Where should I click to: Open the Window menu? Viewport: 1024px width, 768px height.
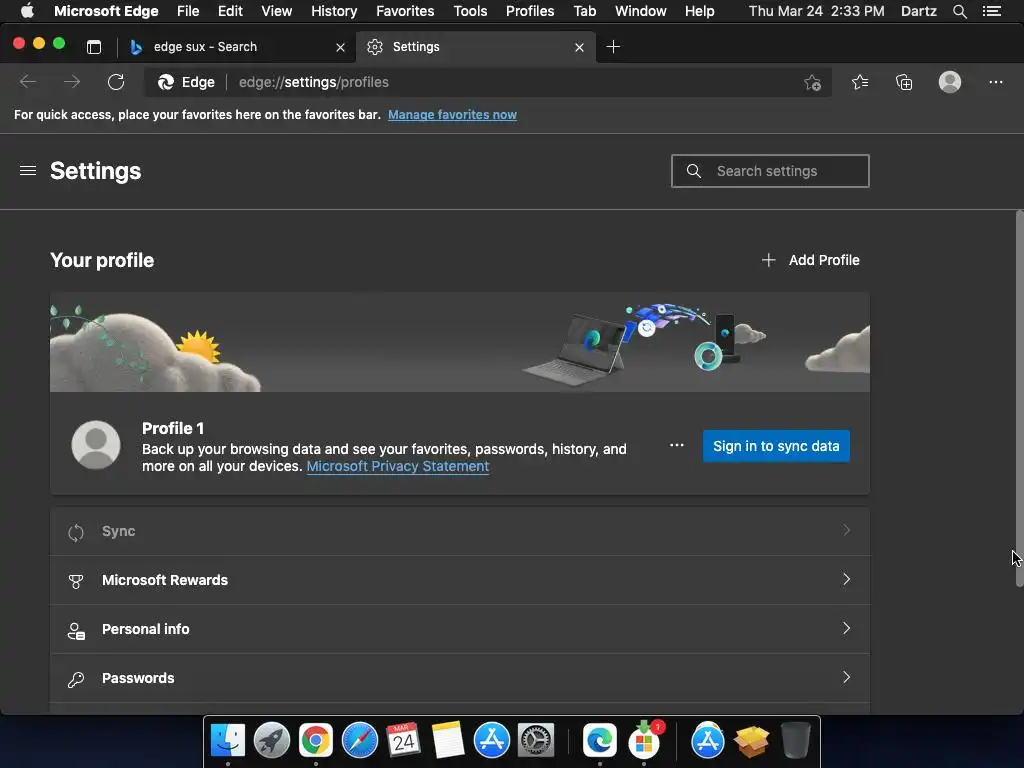641,11
